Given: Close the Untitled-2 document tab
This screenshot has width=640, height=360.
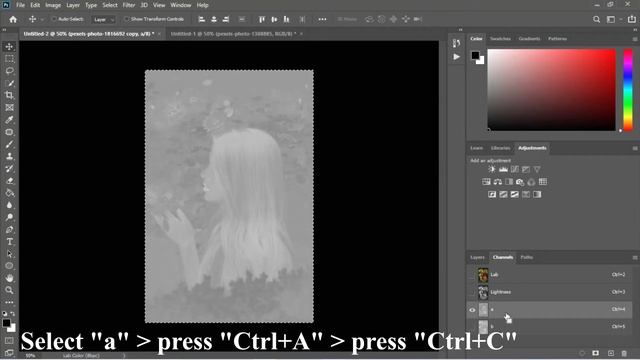Looking at the screenshot, I should 159,34.
